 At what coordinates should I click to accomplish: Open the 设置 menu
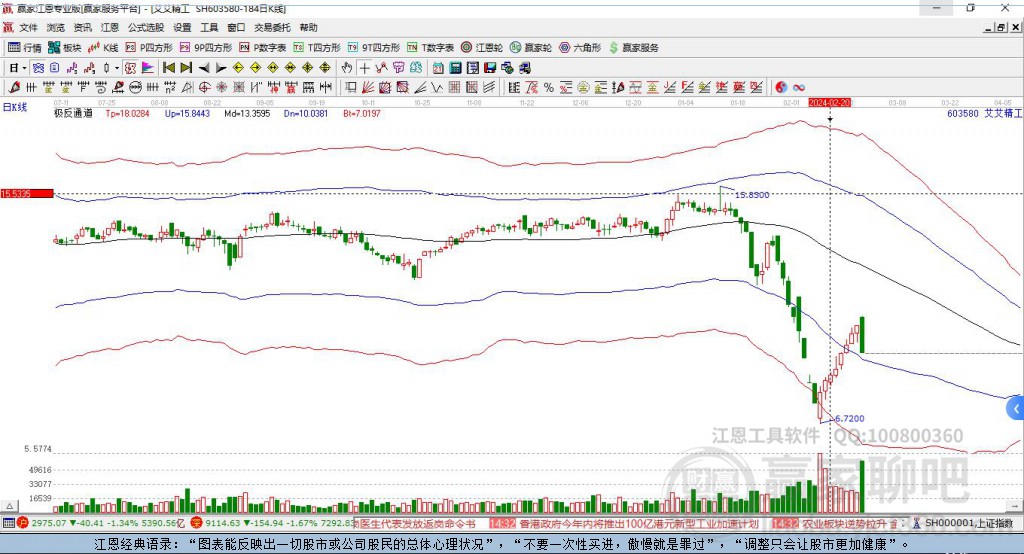(182, 27)
